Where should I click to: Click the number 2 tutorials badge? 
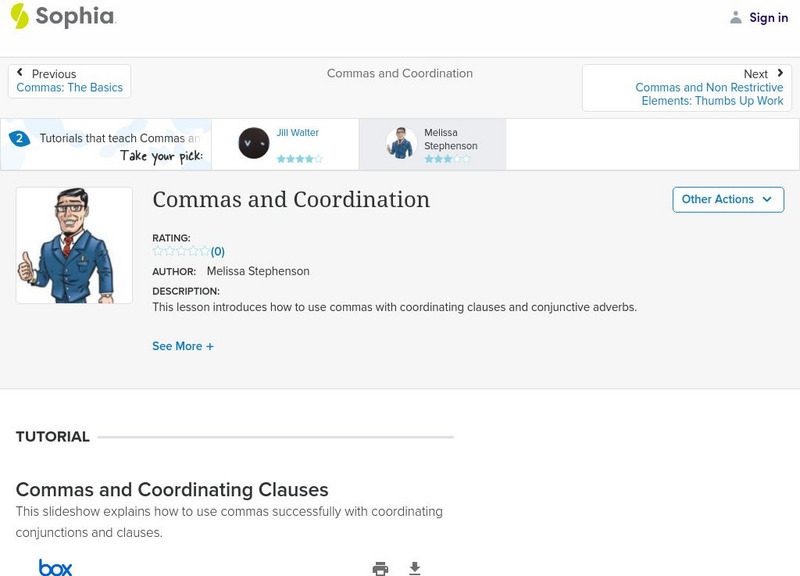click(18, 139)
